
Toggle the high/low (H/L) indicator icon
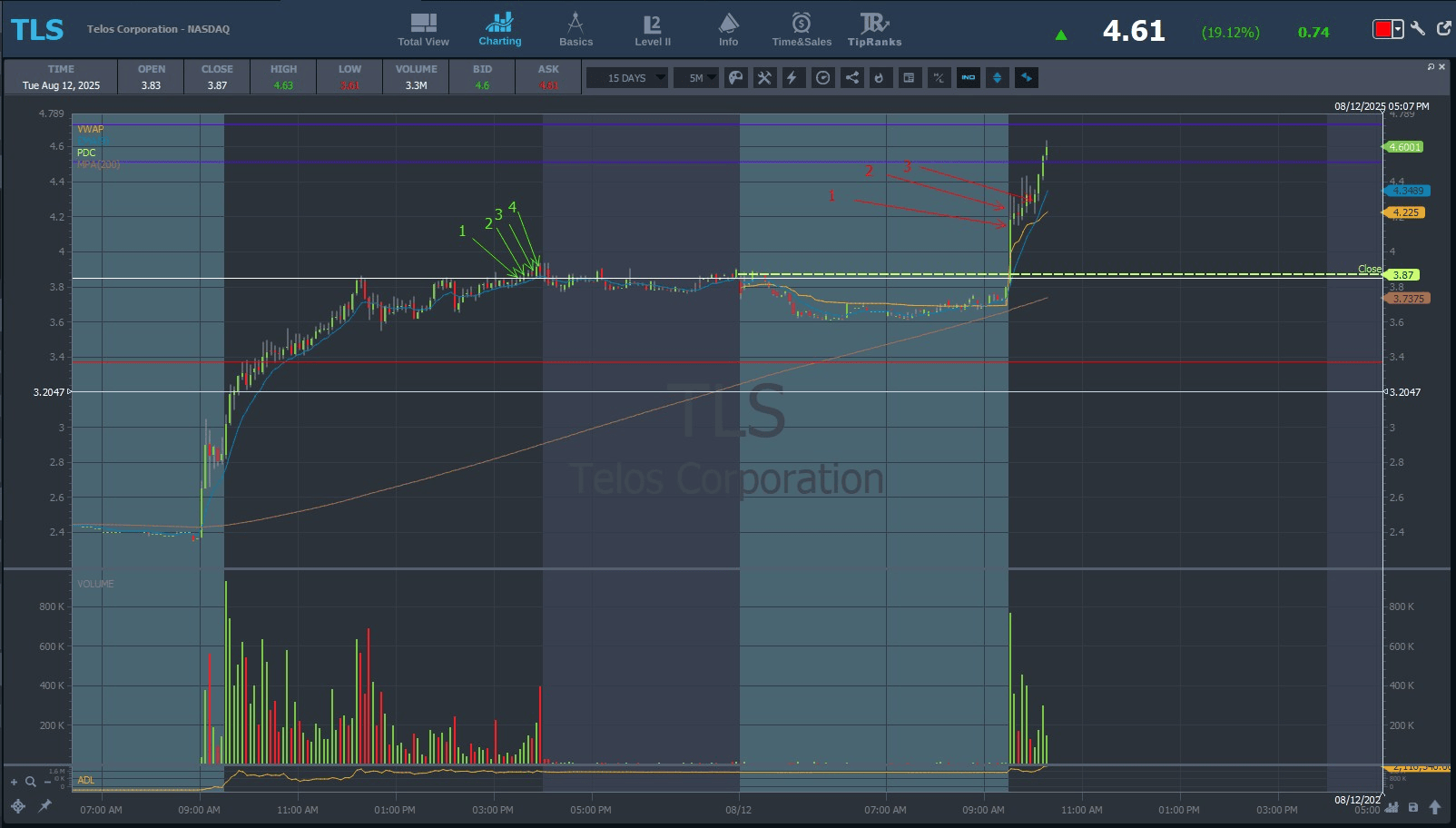939,78
